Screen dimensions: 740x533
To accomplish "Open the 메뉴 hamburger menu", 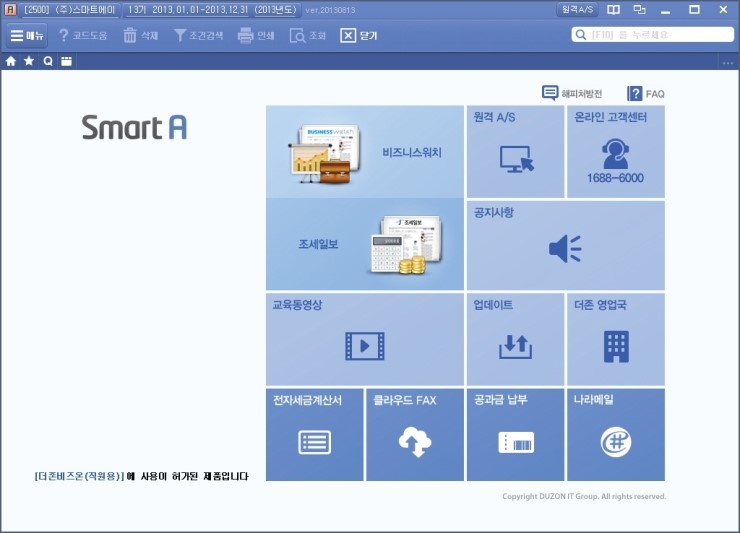I will [x=27, y=35].
